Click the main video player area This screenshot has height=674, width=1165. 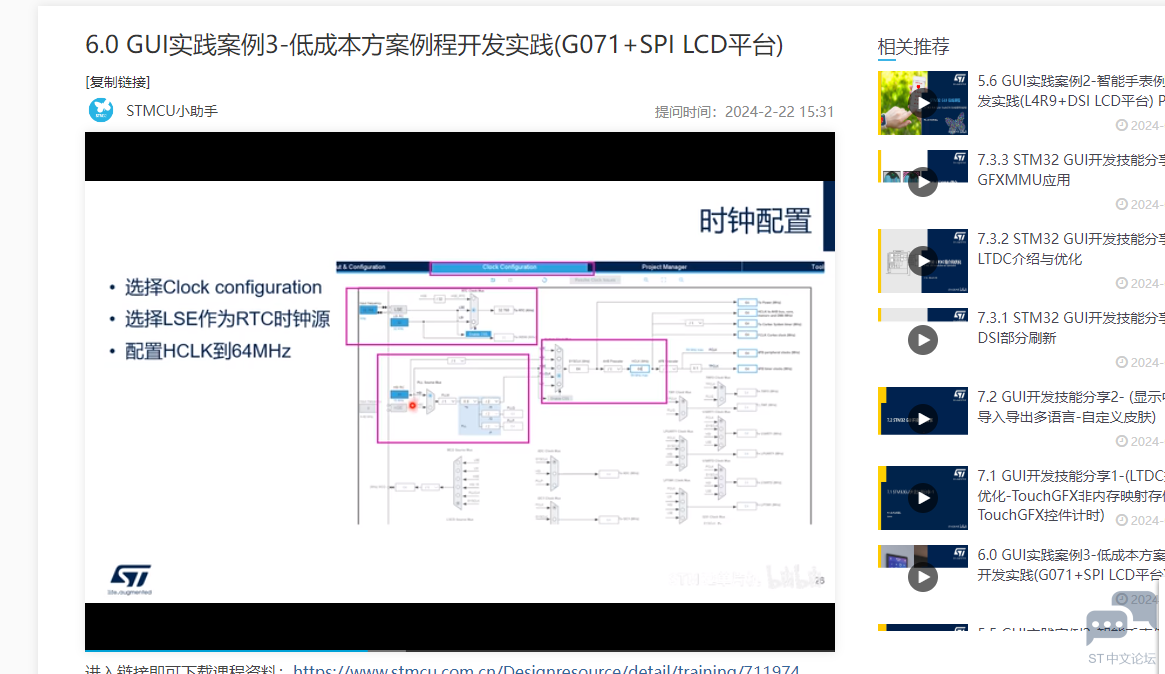click(x=459, y=392)
